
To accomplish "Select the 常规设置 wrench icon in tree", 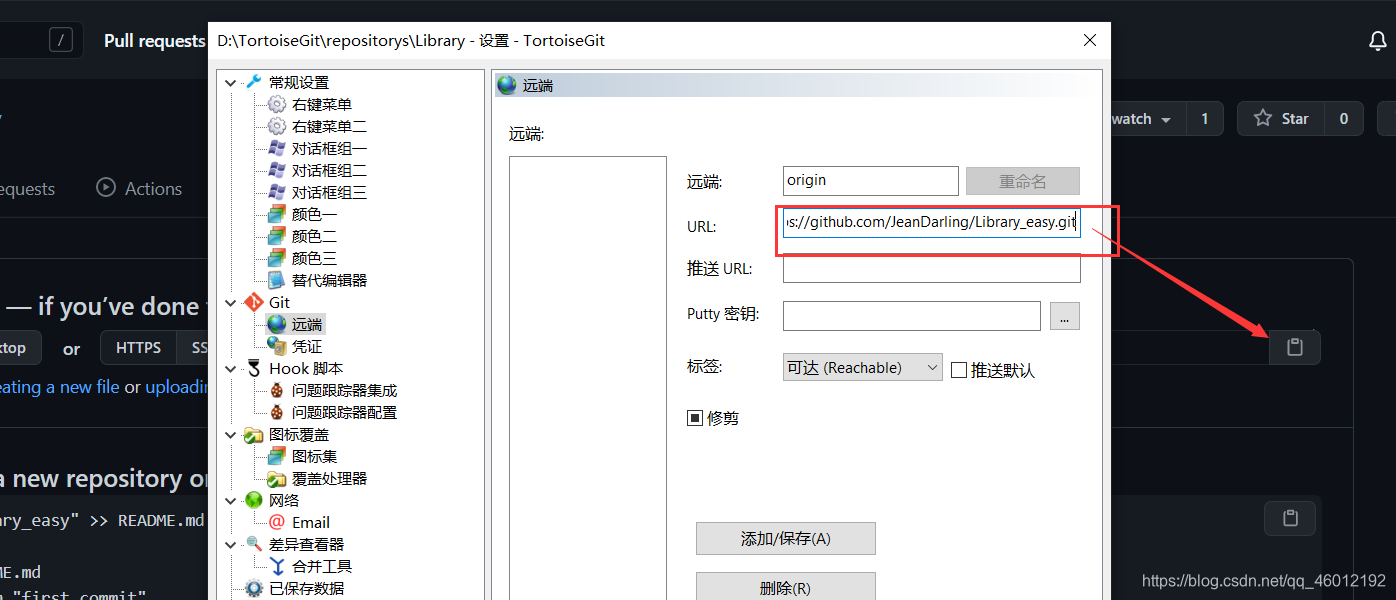I will point(254,82).
